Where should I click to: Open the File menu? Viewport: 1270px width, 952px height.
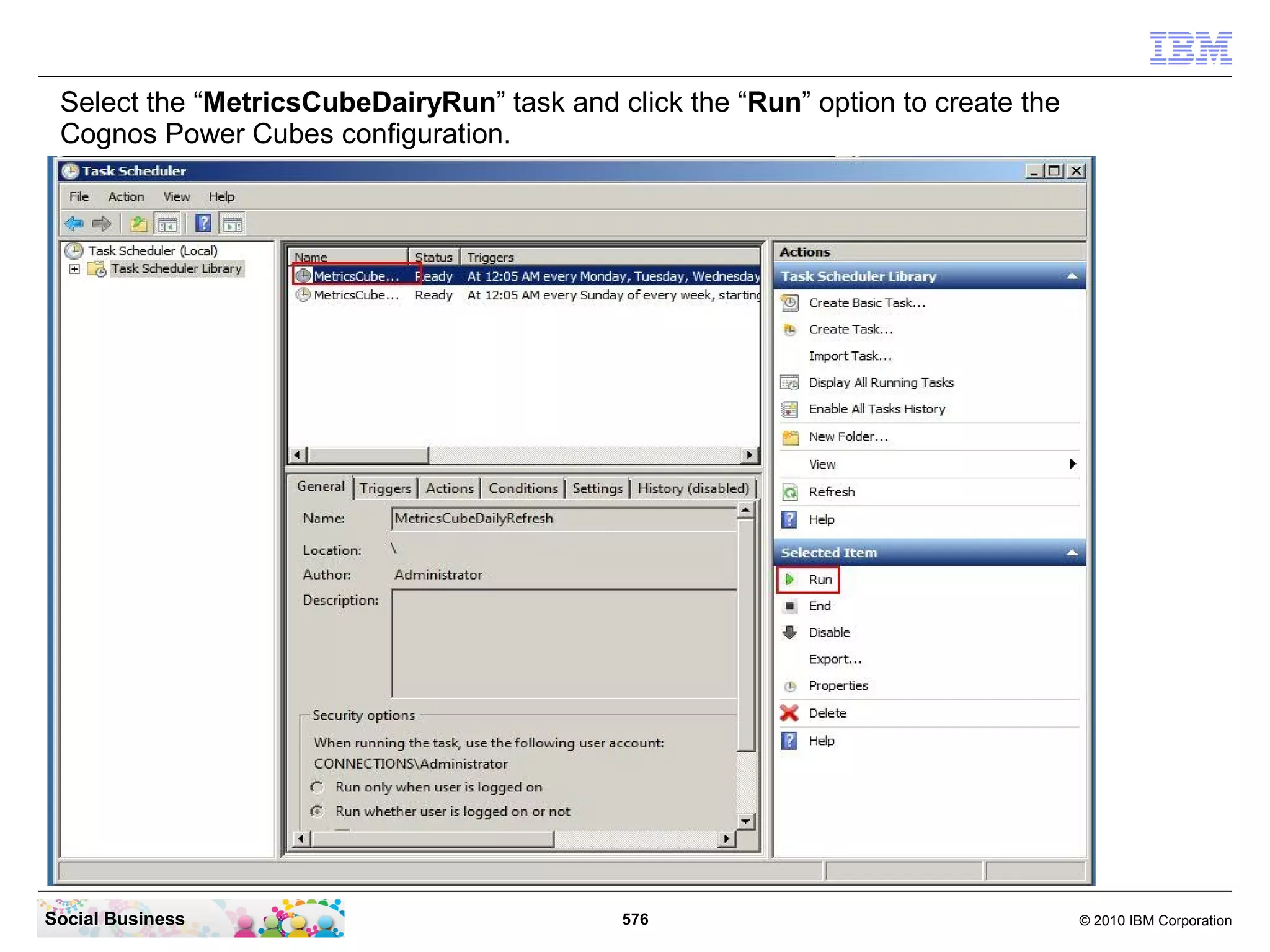coord(79,197)
